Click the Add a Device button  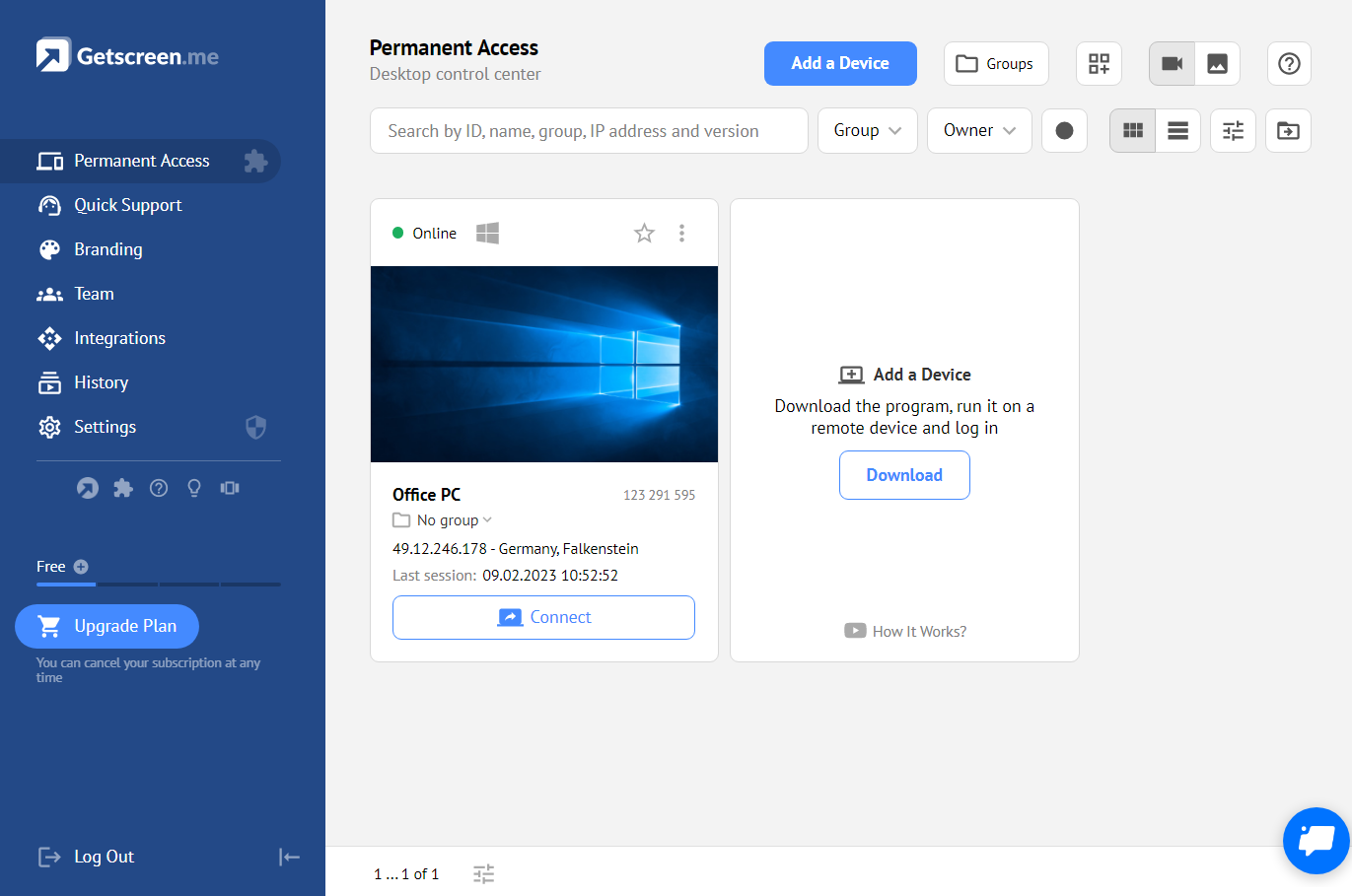click(839, 64)
